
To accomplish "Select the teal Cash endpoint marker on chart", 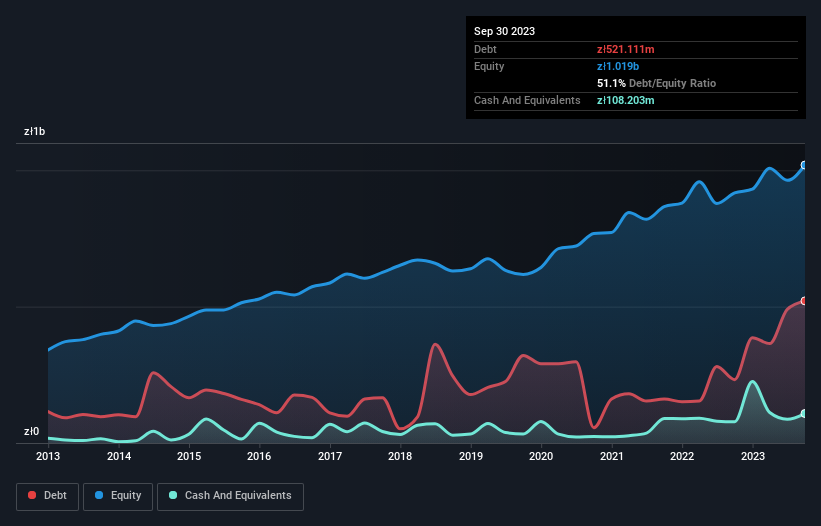I will [x=804, y=413].
